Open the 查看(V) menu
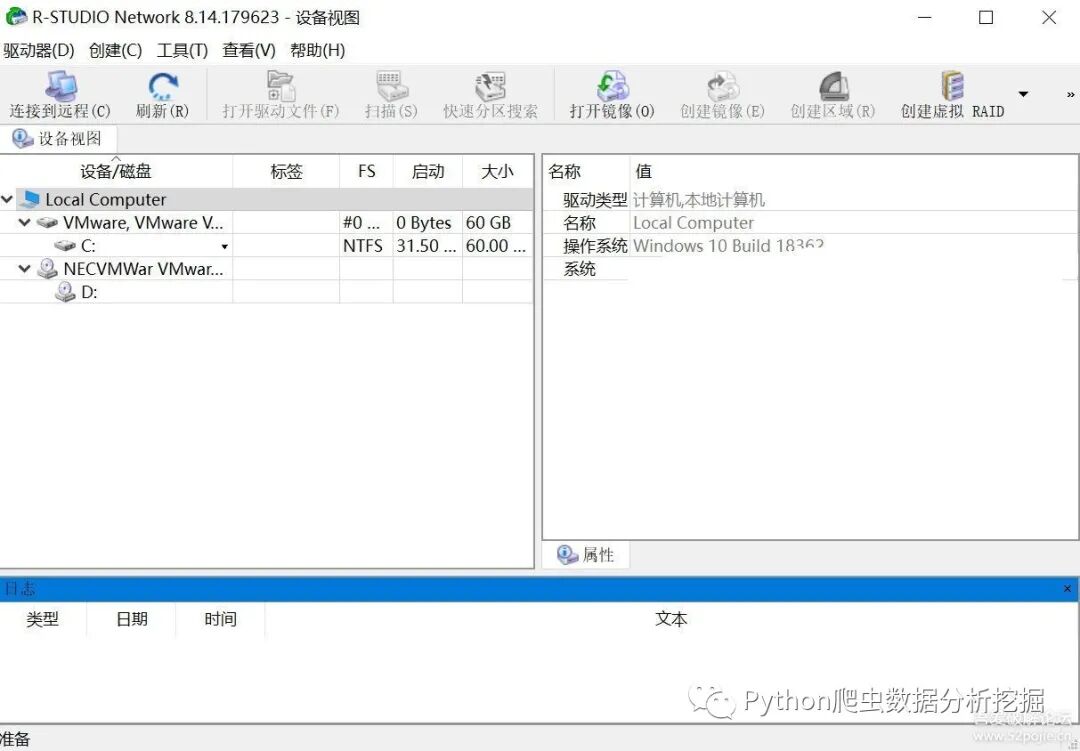Image resolution: width=1080 pixels, height=751 pixels. click(x=249, y=50)
